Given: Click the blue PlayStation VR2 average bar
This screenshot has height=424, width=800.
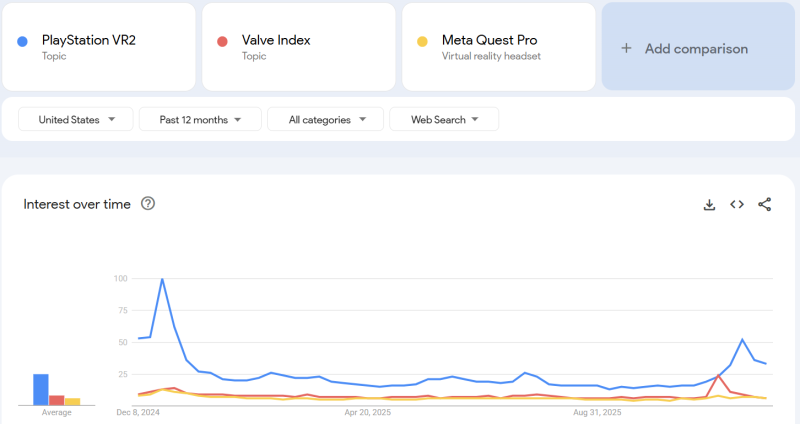Looking at the screenshot, I should click(41, 389).
